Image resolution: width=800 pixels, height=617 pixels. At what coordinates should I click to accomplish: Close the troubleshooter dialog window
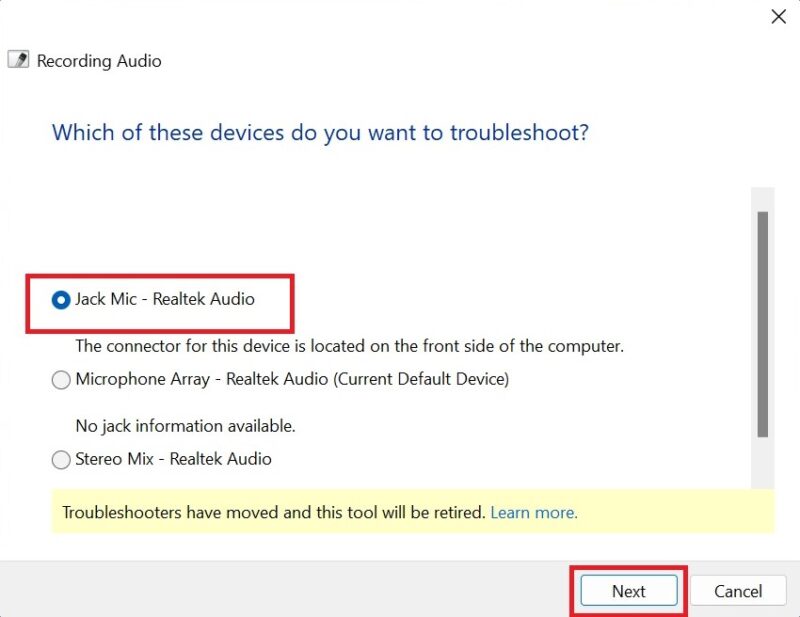point(779,17)
